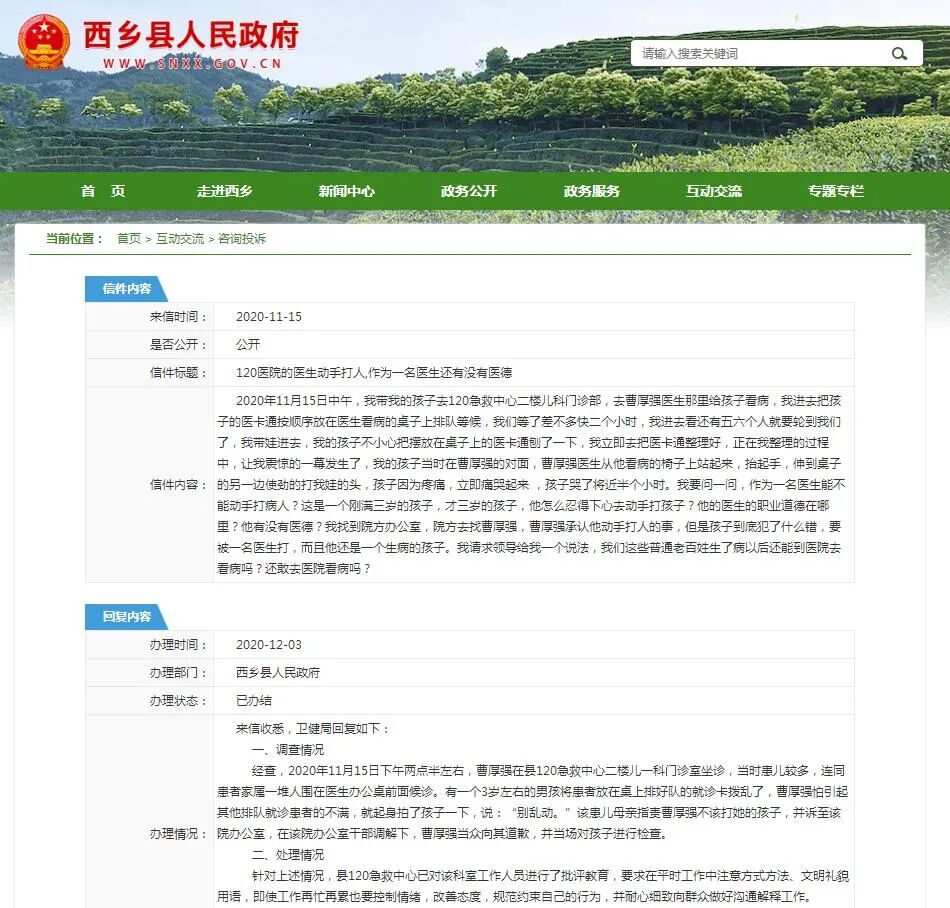The height and width of the screenshot is (908, 950).
Task: Click the 办理时间 row label
Action: [x=179, y=645]
